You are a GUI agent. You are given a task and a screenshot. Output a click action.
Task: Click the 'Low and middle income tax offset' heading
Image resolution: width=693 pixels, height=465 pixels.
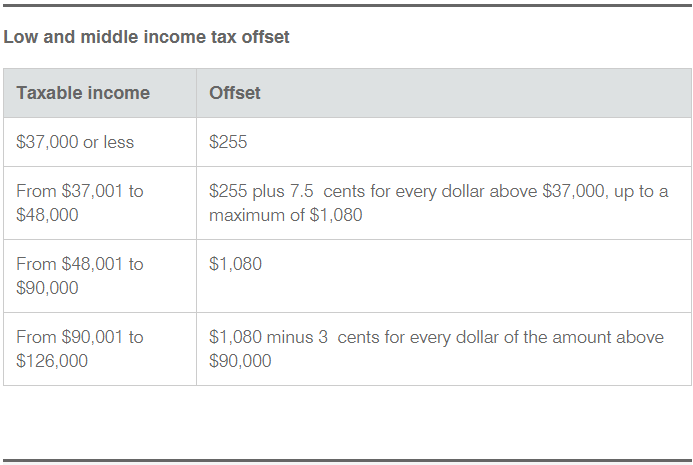(x=146, y=38)
